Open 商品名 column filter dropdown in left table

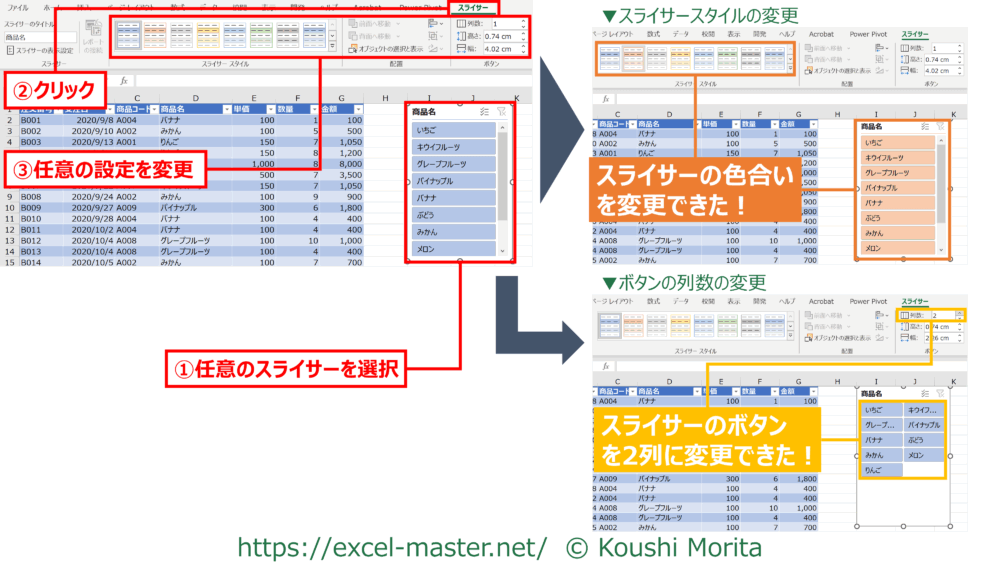click(226, 109)
